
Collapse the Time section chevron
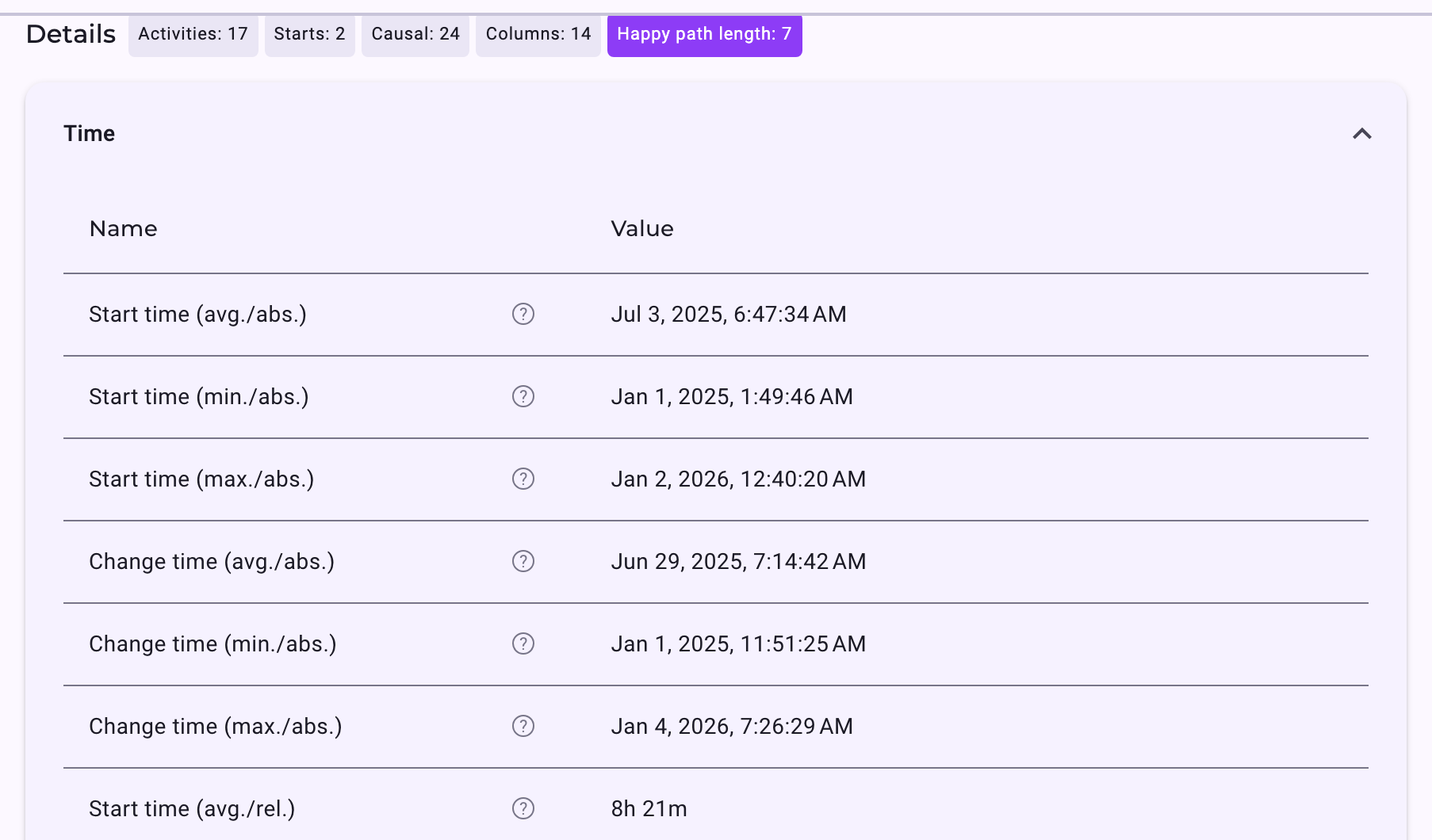click(1361, 134)
